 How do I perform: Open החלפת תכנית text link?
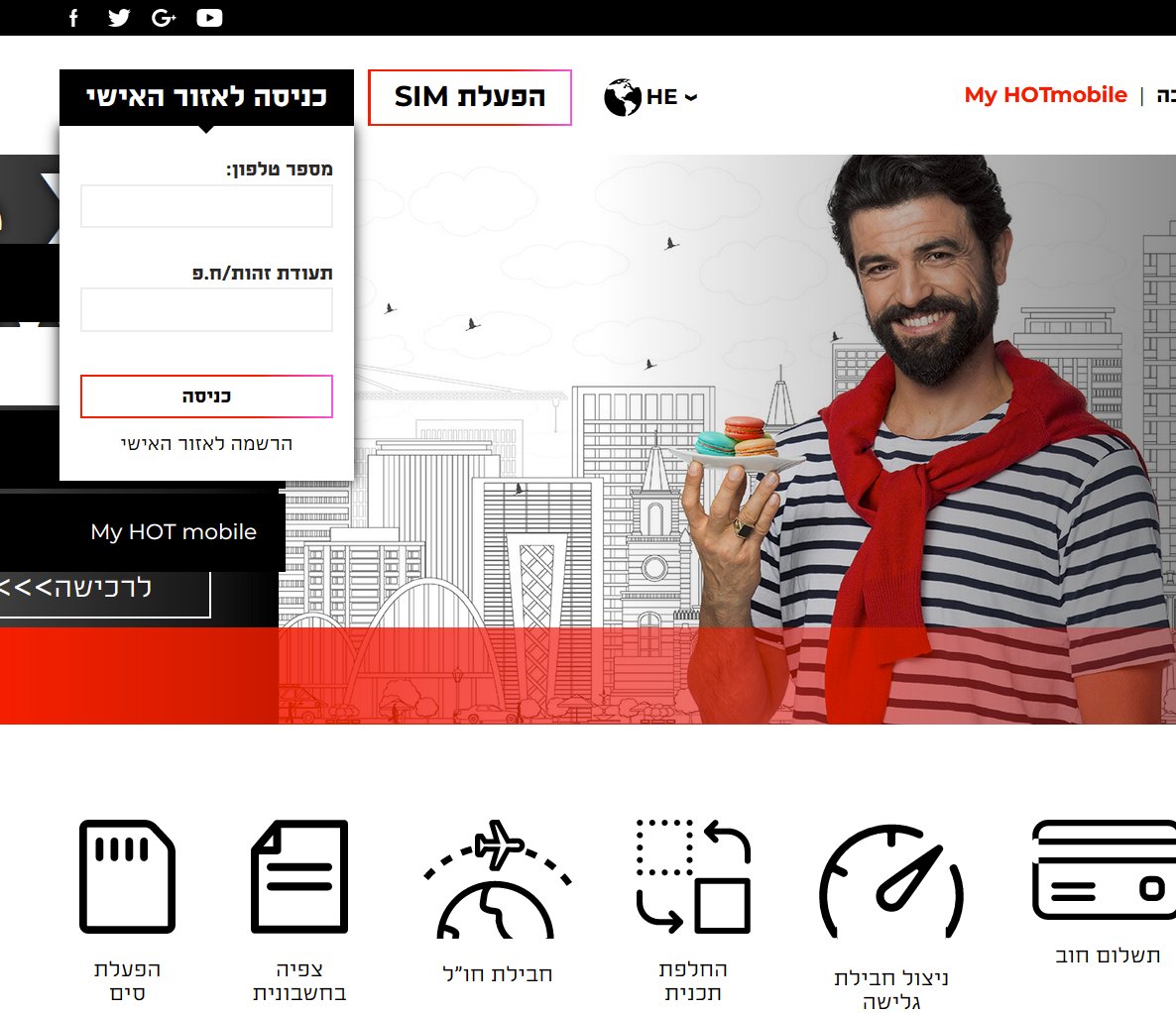[x=693, y=980]
